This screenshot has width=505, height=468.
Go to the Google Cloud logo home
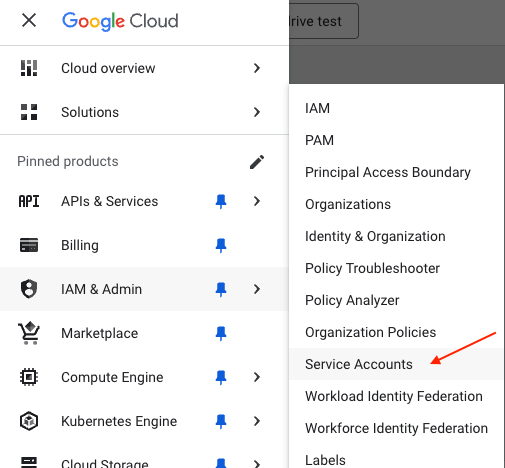pos(120,21)
